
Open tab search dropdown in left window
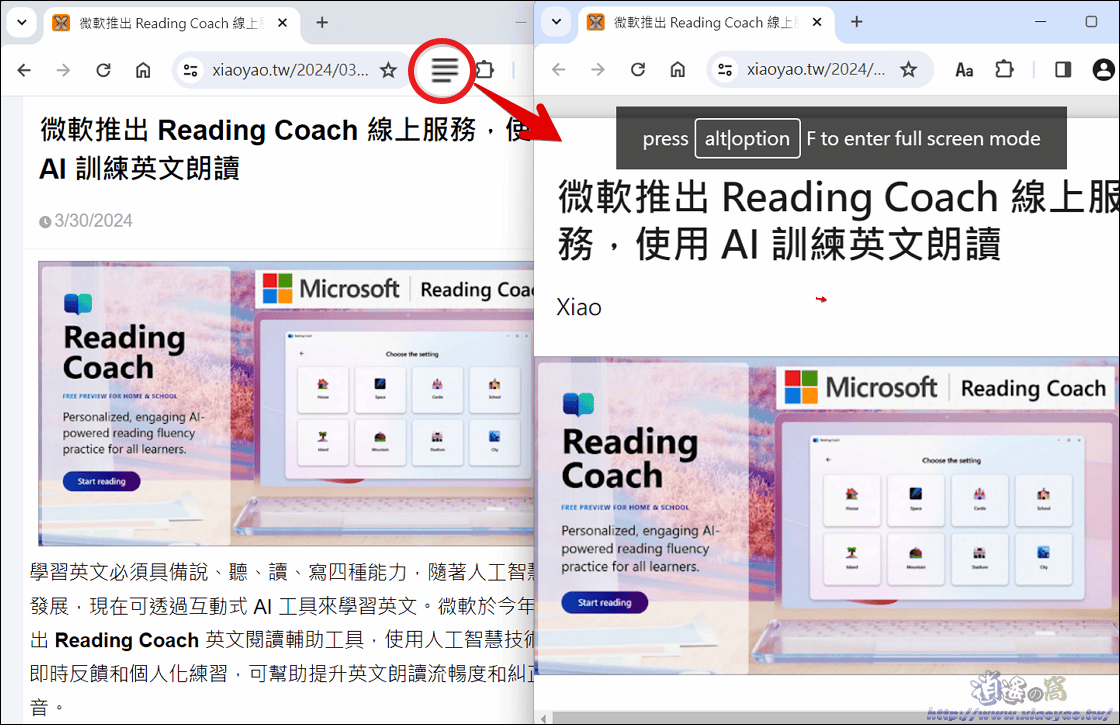click(x=22, y=22)
